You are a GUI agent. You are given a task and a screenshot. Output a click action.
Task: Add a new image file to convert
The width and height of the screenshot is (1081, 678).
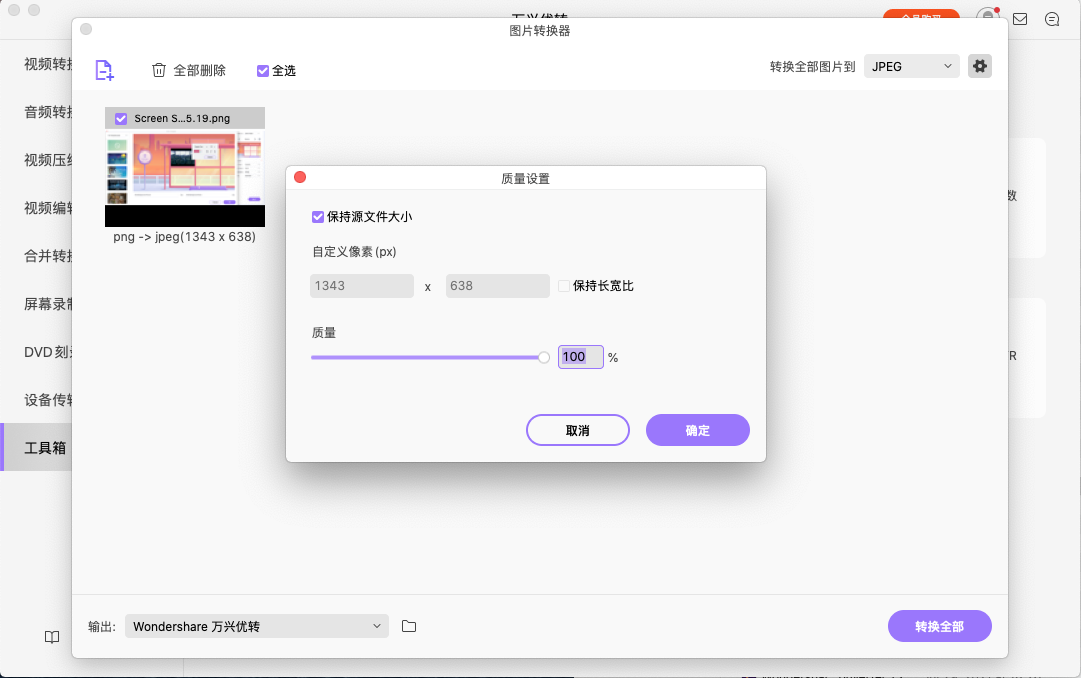(x=104, y=70)
